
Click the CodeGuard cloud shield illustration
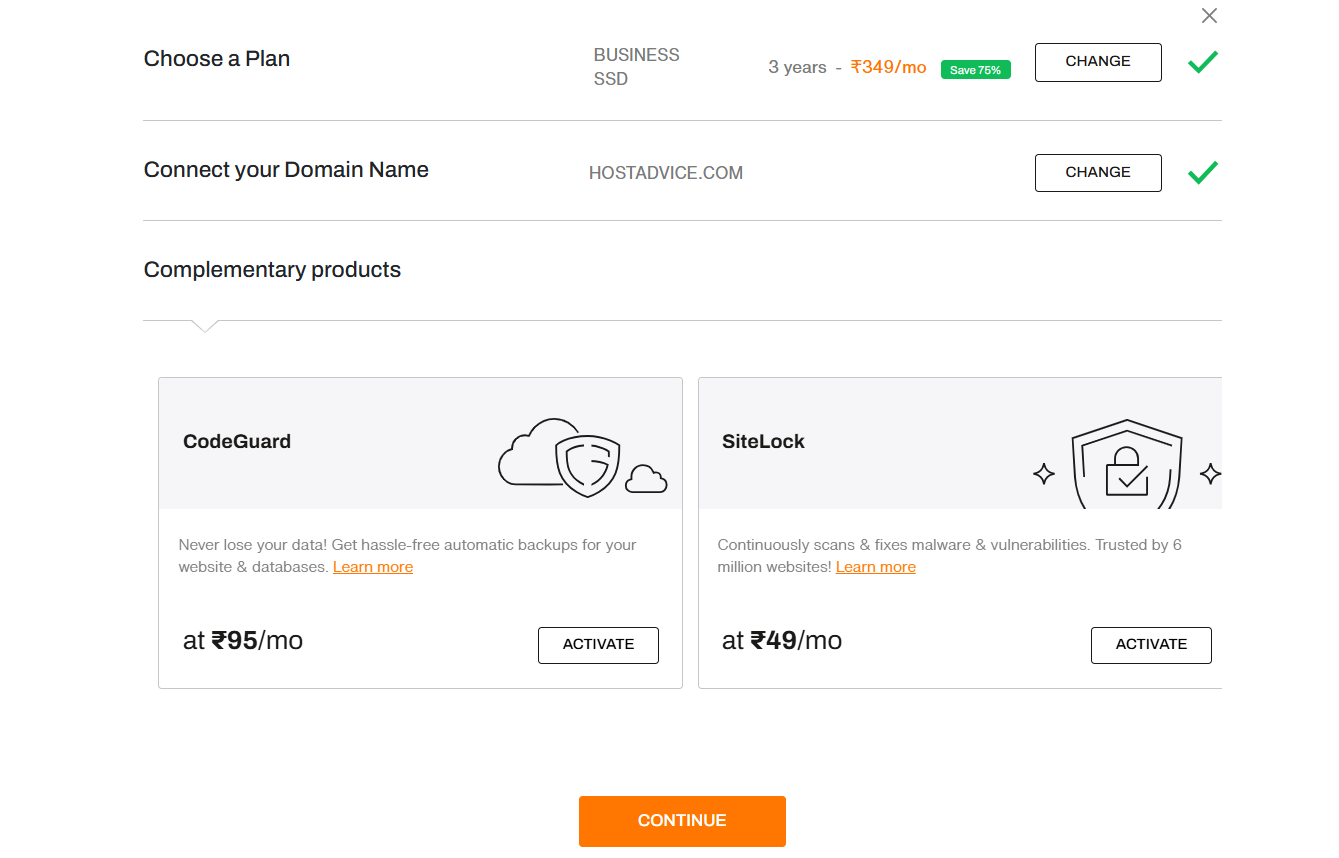pyautogui.click(x=583, y=458)
